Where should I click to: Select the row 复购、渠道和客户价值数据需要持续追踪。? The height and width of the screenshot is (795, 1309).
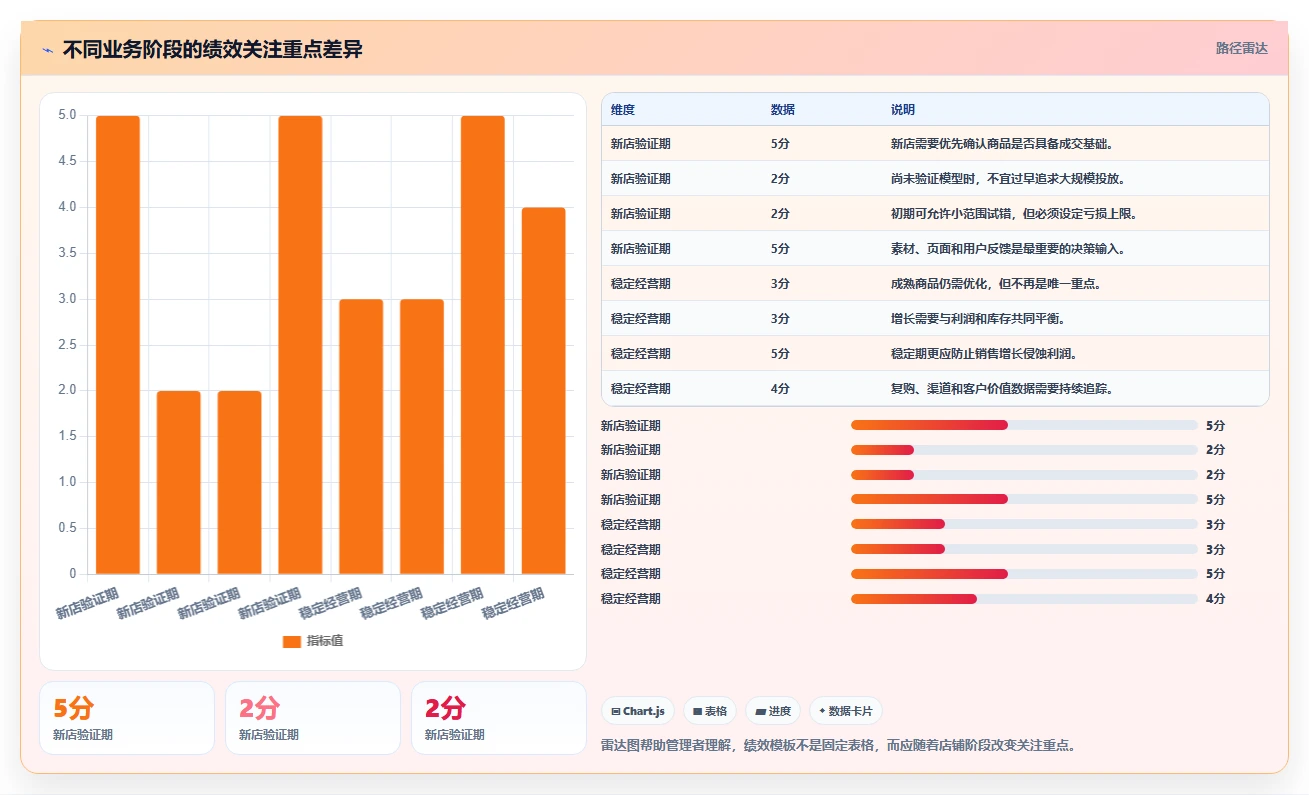click(935, 388)
